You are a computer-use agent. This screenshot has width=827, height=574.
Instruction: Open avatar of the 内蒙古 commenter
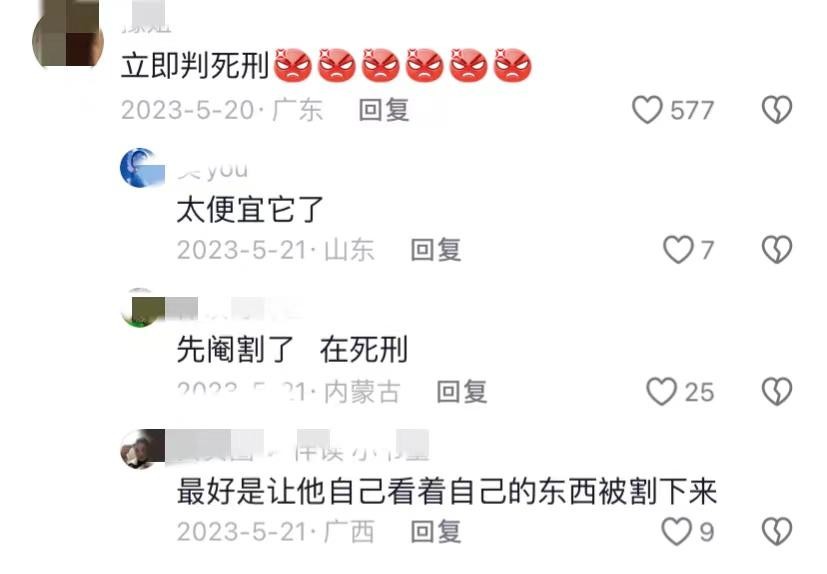point(140,308)
